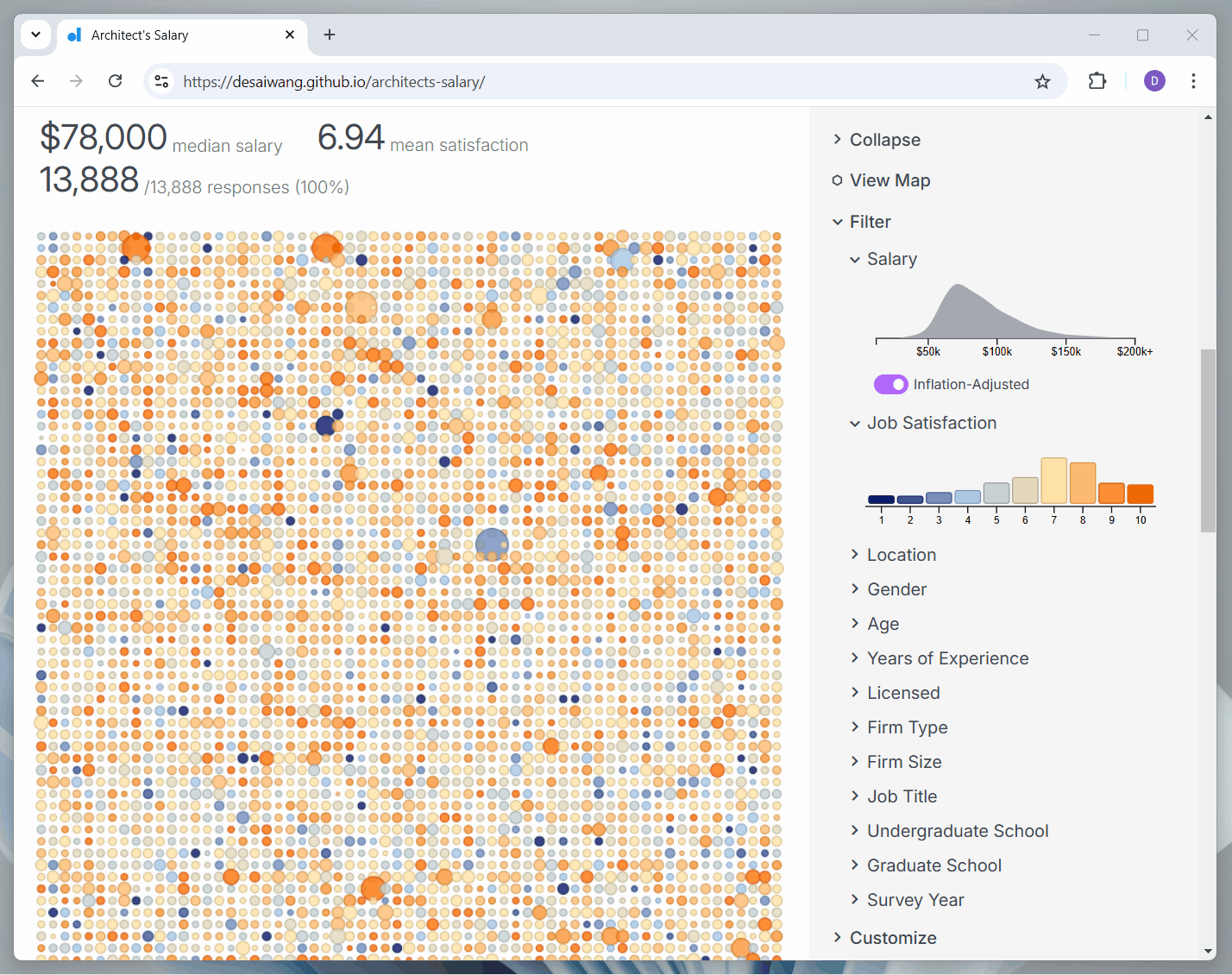
Task: Expand the Location filter
Action: click(x=893, y=555)
